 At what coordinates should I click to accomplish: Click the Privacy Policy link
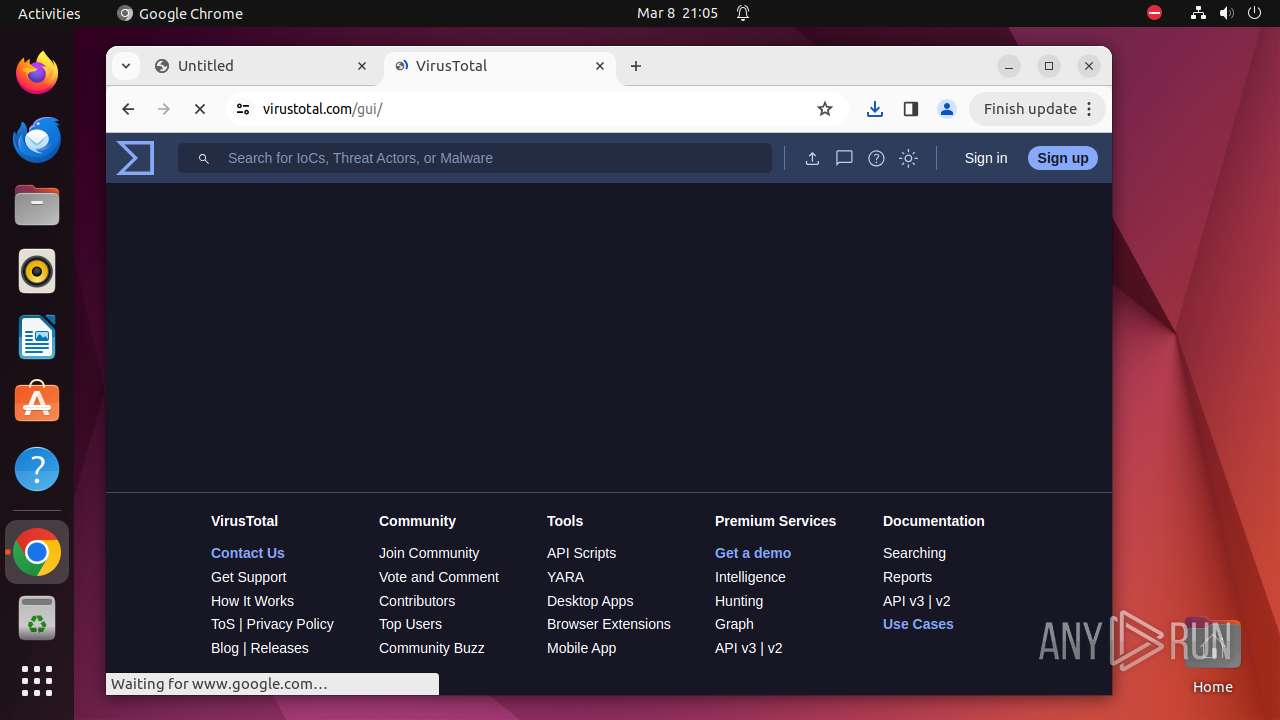(x=290, y=624)
